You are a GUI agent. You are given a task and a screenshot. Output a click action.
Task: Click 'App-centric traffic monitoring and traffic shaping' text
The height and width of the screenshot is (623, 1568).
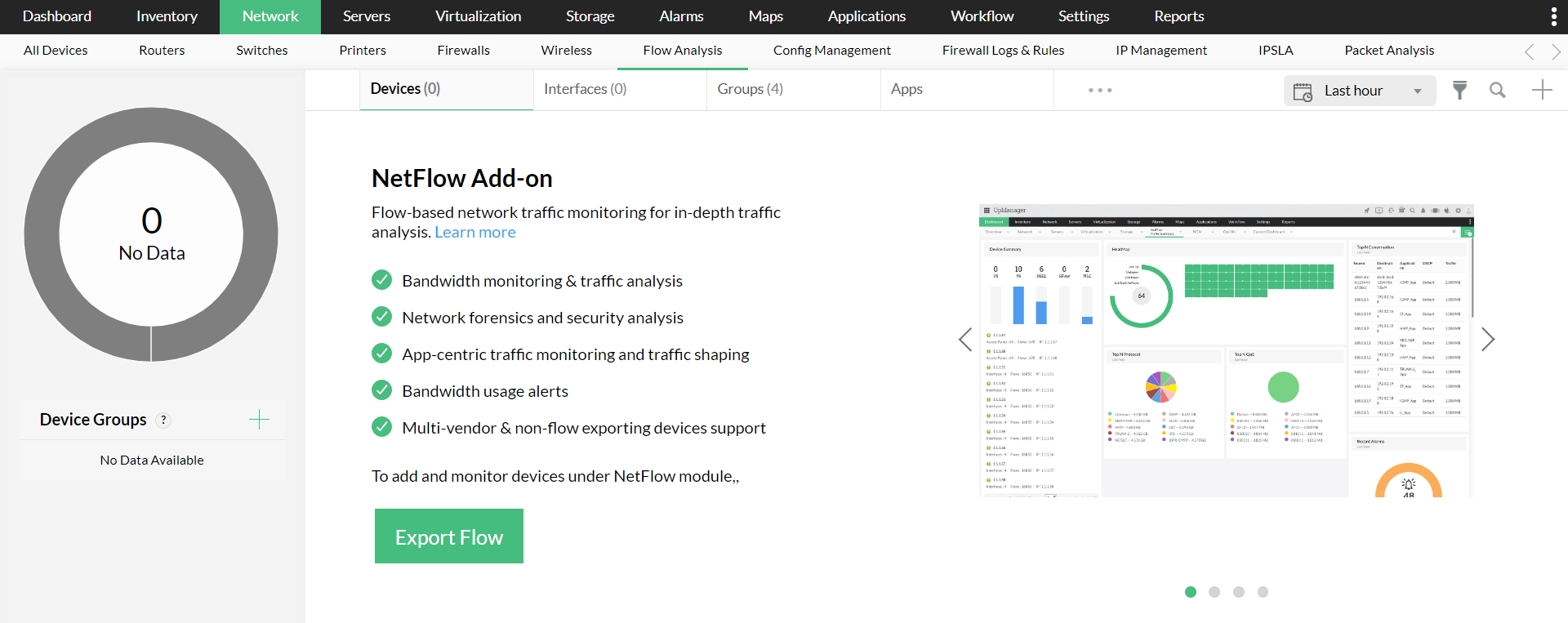(x=576, y=354)
